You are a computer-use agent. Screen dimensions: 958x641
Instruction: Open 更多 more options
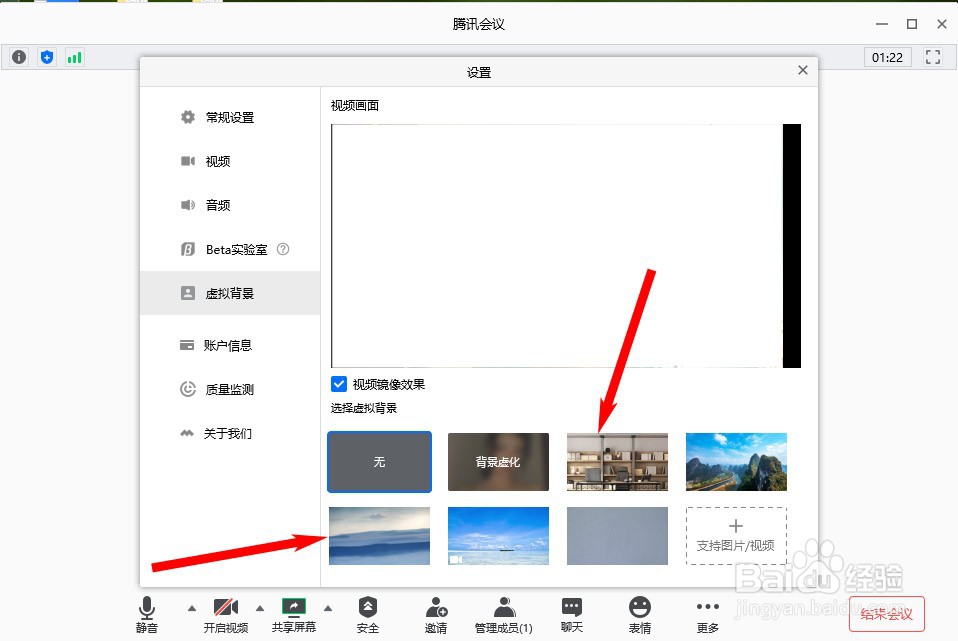[x=708, y=615]
